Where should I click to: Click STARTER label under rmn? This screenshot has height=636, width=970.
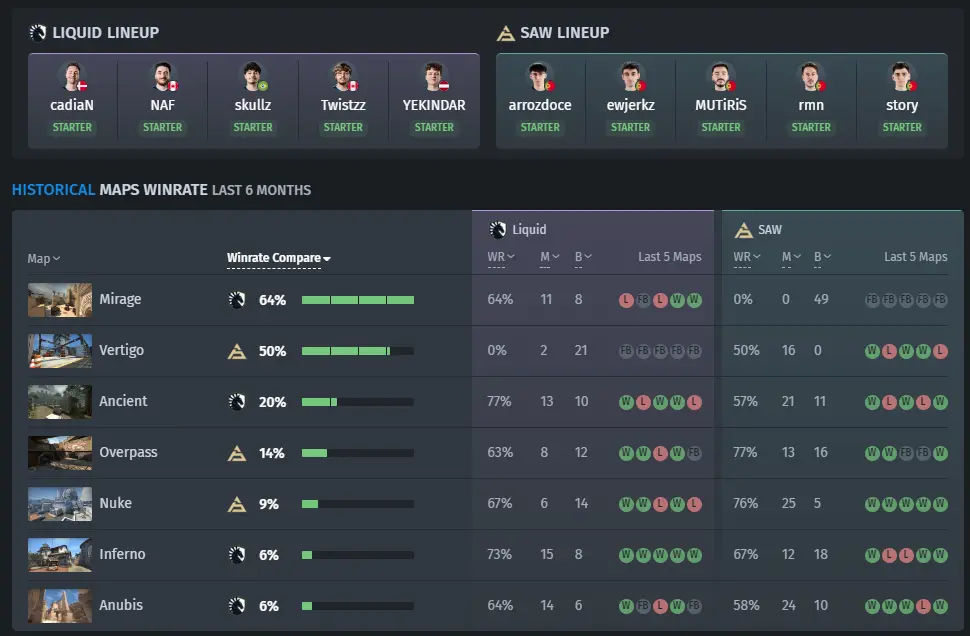811,127
